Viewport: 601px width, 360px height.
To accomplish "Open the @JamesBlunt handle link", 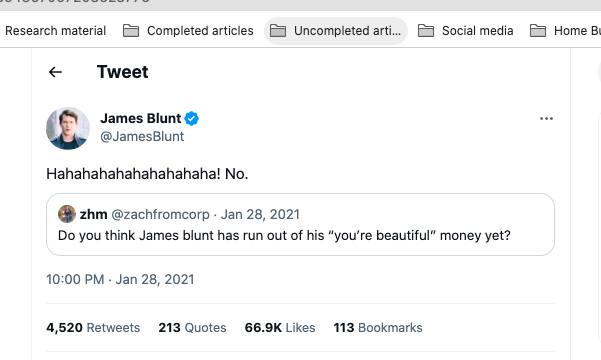I will [x=142, y=136].
